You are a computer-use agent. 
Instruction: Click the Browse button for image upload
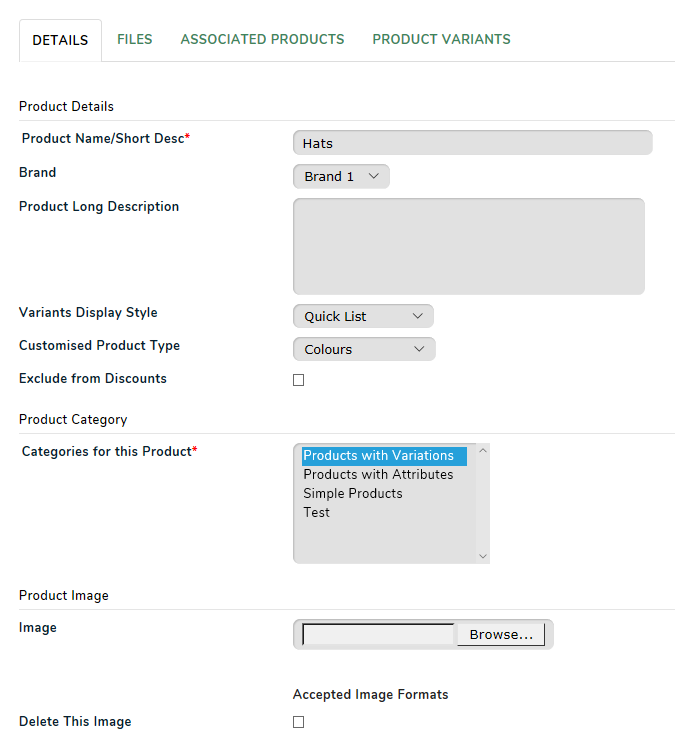[501, 634]
